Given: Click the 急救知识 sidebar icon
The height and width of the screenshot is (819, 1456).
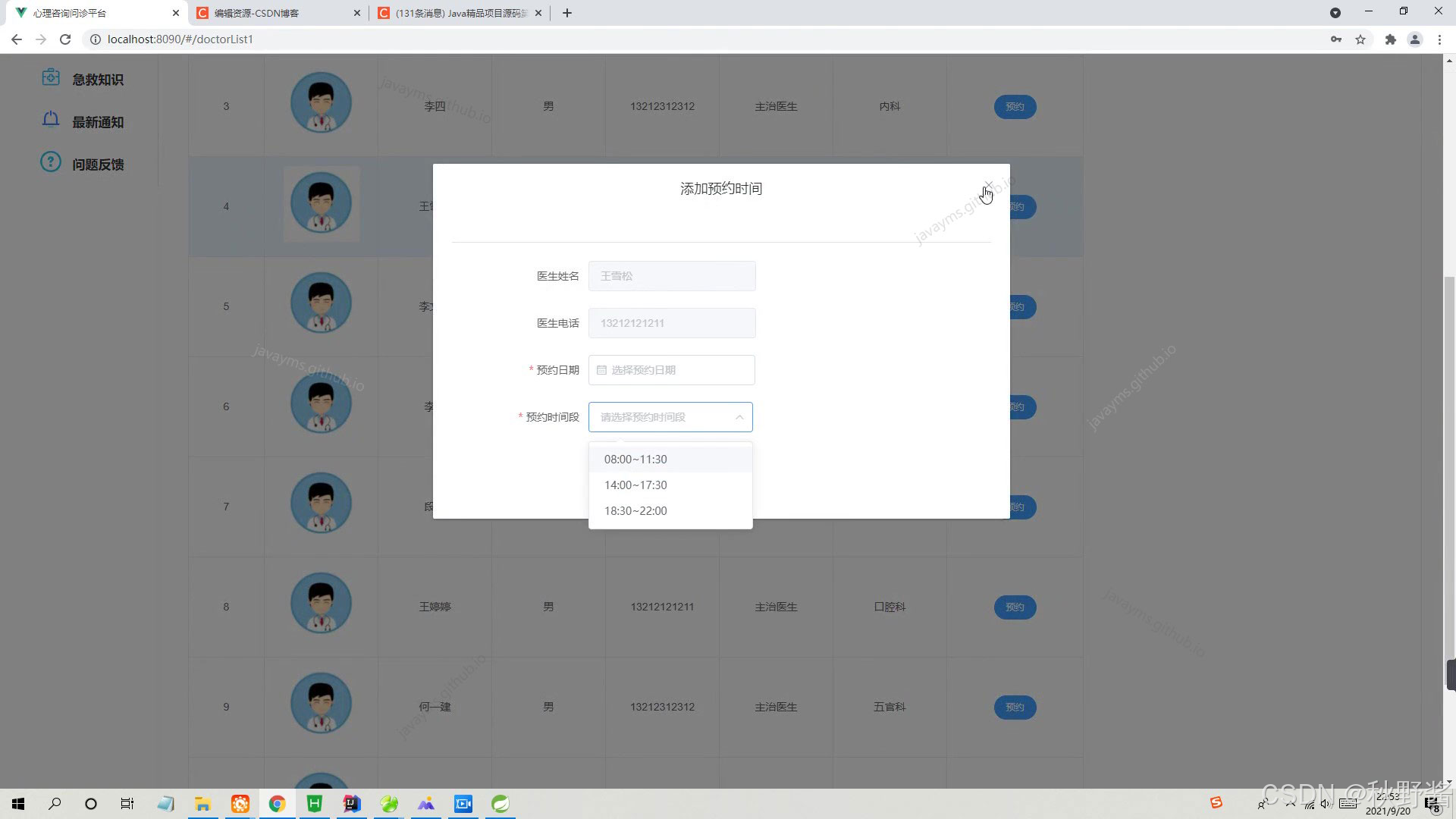Looking at the screenshot, I should pyautogui.click(x=50, y=78).
